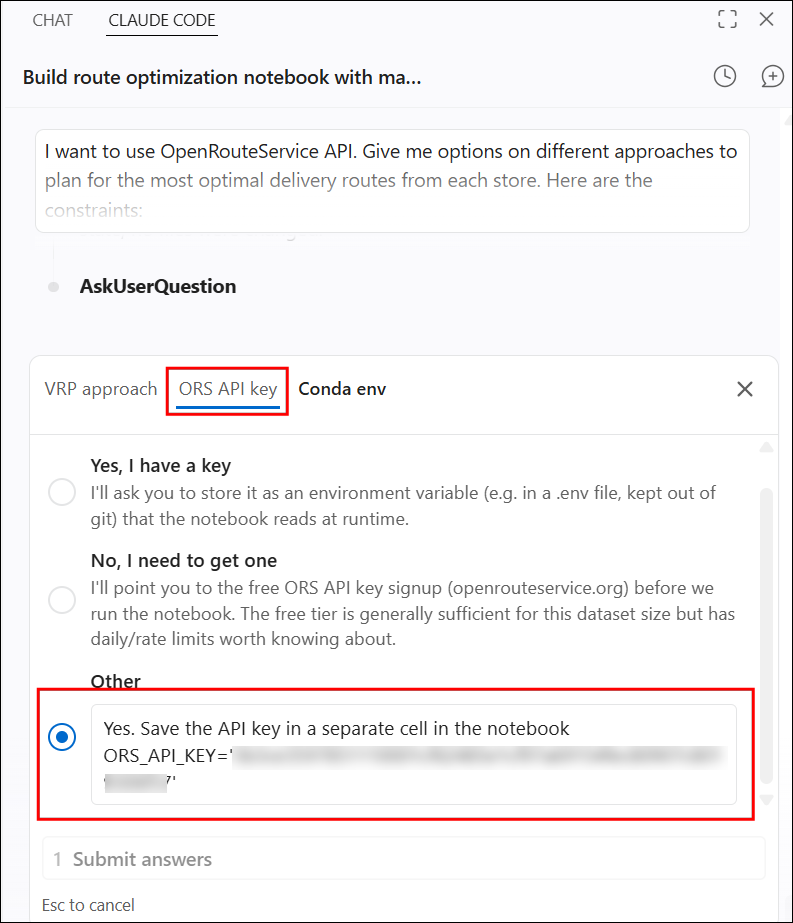Close the Claude Code panel
793x923 pixels.
point(766,19)
